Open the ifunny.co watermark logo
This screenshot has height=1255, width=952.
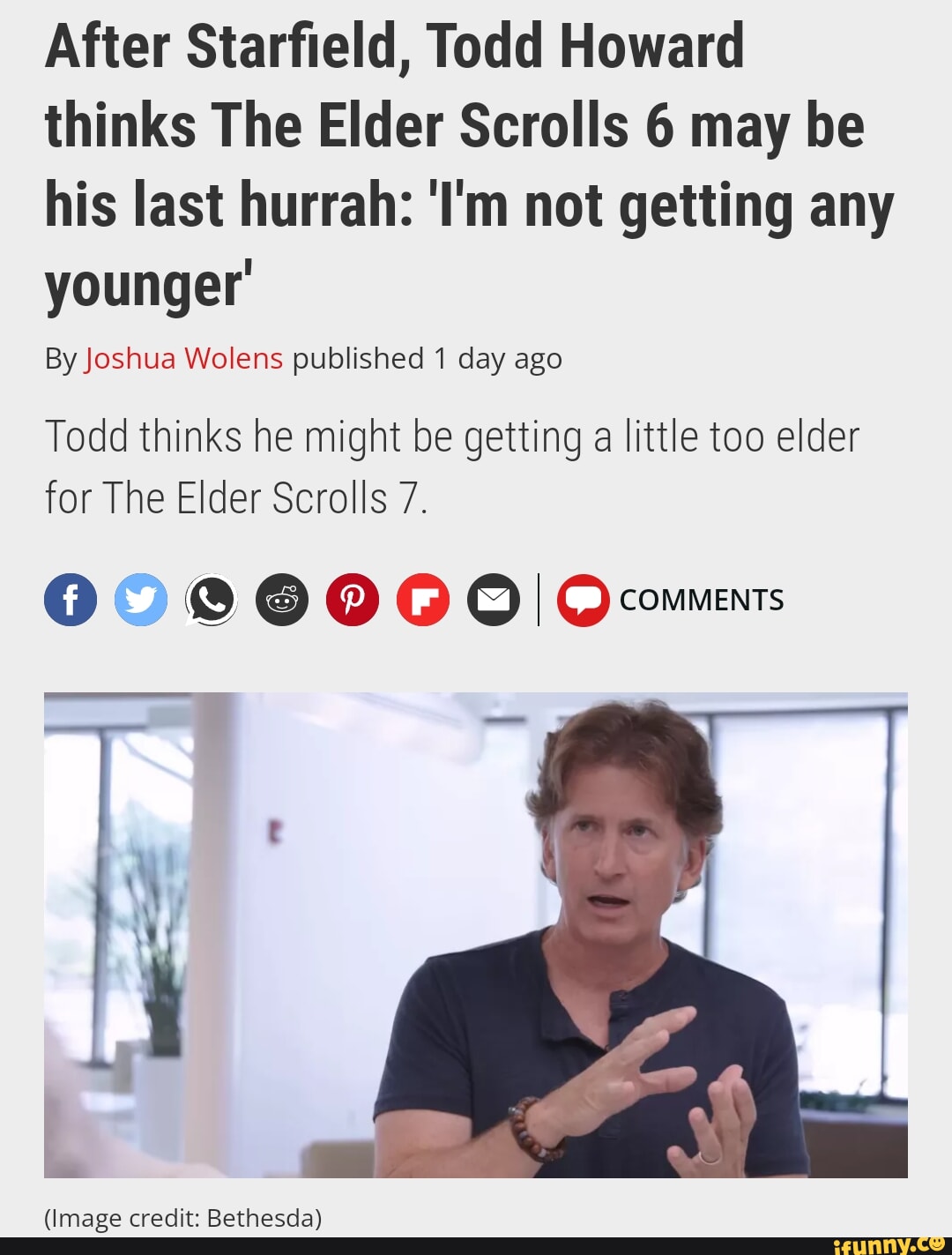pos(889,1244)
